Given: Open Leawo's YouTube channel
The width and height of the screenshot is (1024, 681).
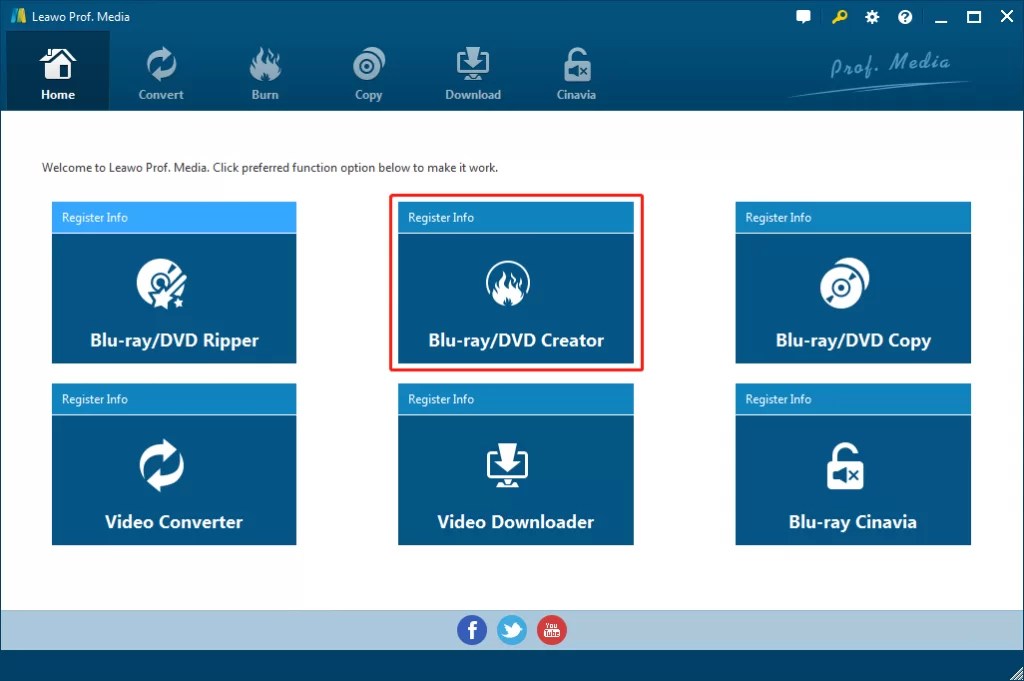Looking at the screenshot, I should [x=552, y=630].
